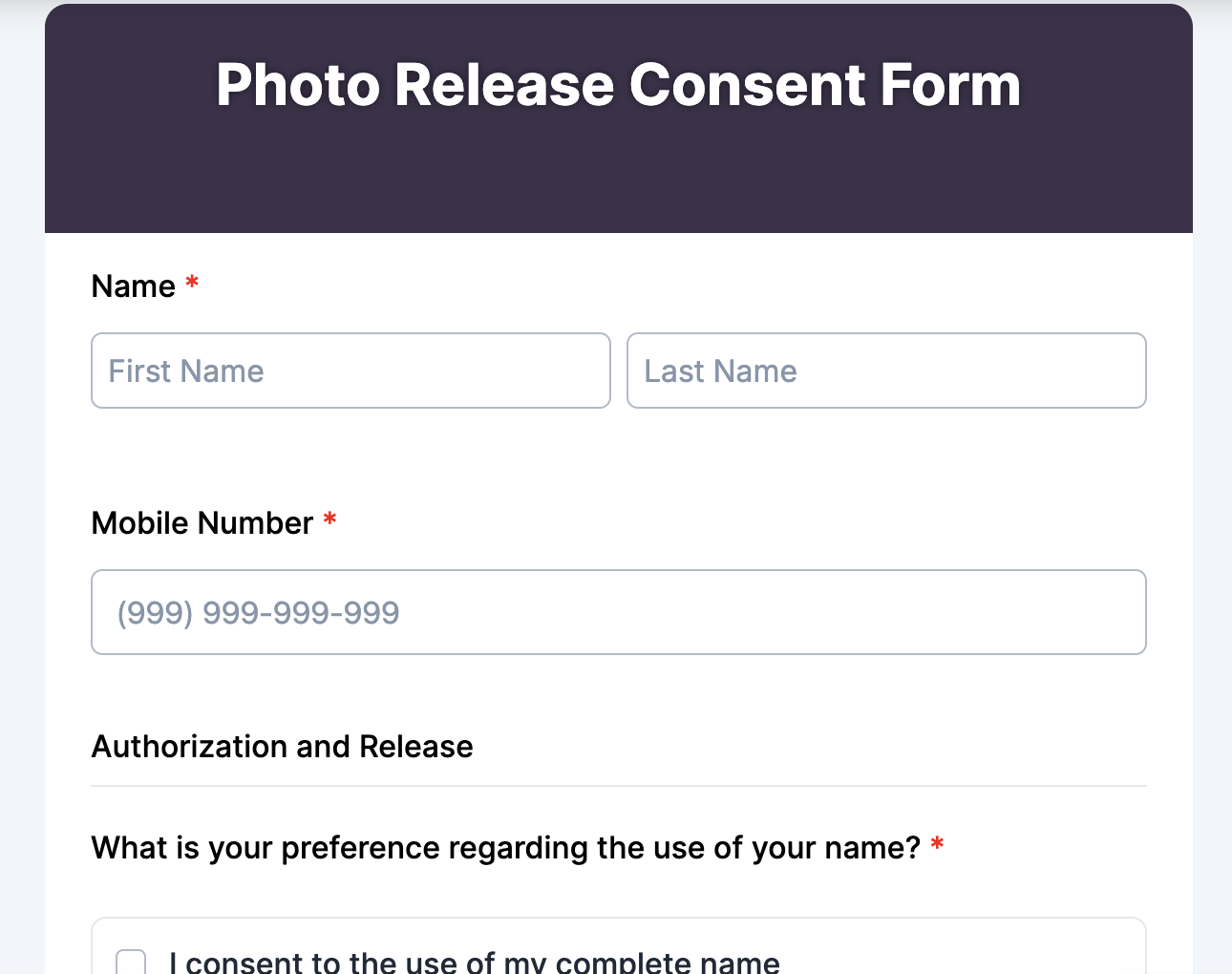Click the Mobile Number phone input box
1232x974 pixels.
tap(618, 612)
